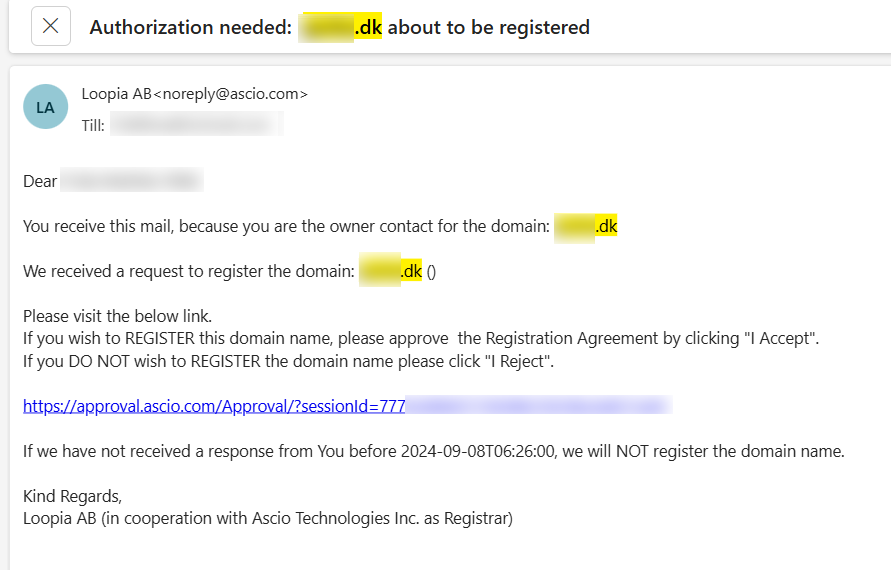
Task: Click highlighted .dk domain in subject line
Action: (341, 27)
